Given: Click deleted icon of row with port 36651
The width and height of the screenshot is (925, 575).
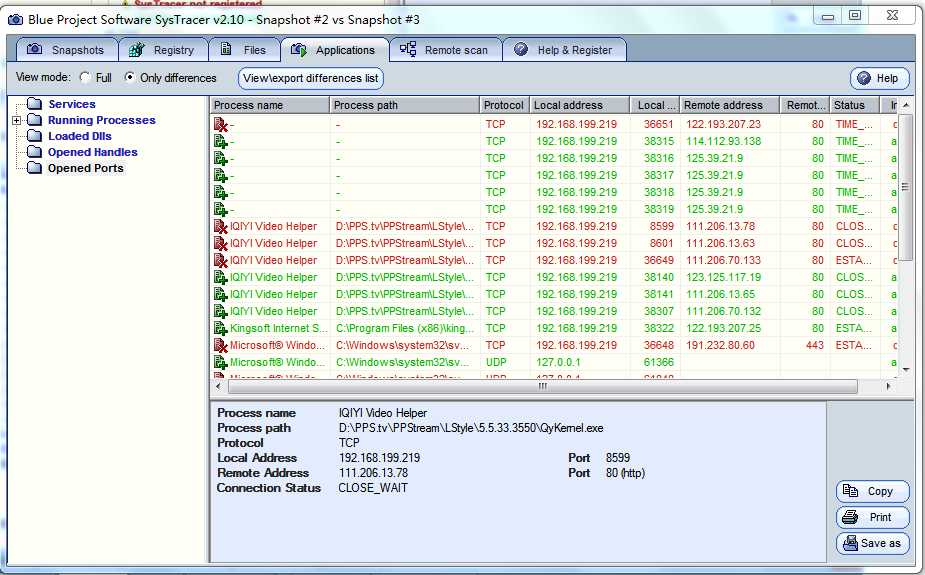Looking at the screenshot, I should [221, 124].
